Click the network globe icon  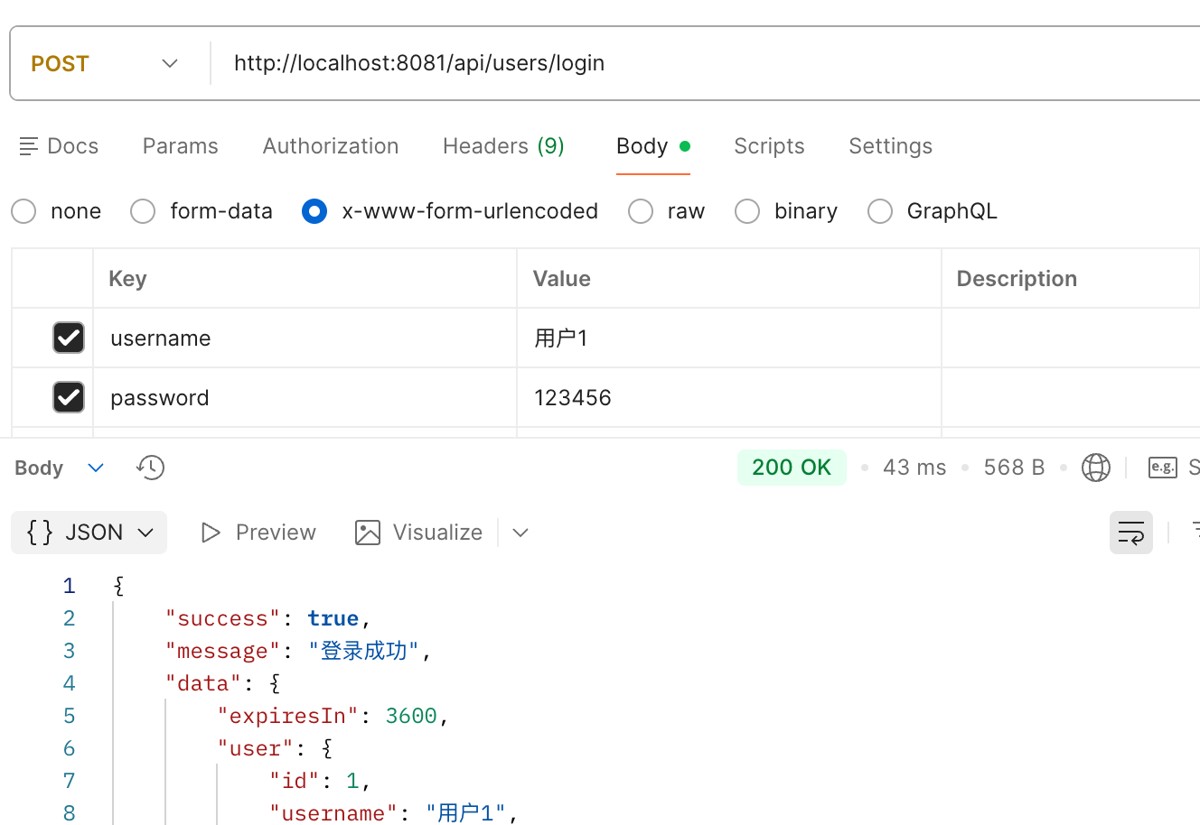1096,467
